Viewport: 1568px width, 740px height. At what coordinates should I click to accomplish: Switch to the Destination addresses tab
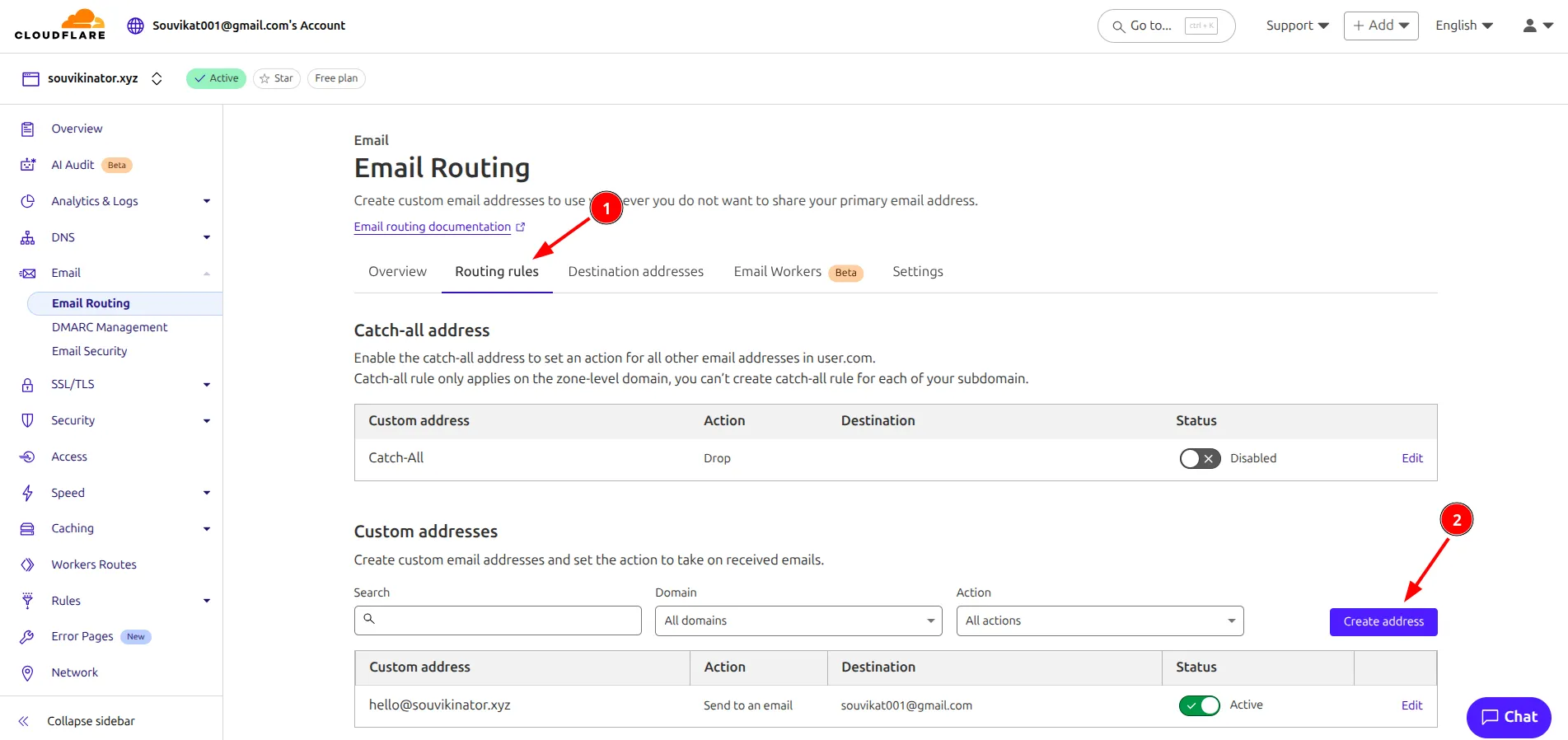[635, 272]
